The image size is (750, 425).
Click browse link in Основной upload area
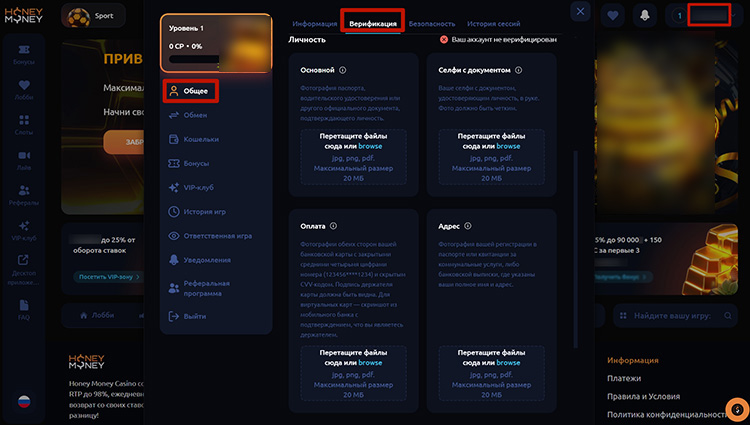coord(369,146)
